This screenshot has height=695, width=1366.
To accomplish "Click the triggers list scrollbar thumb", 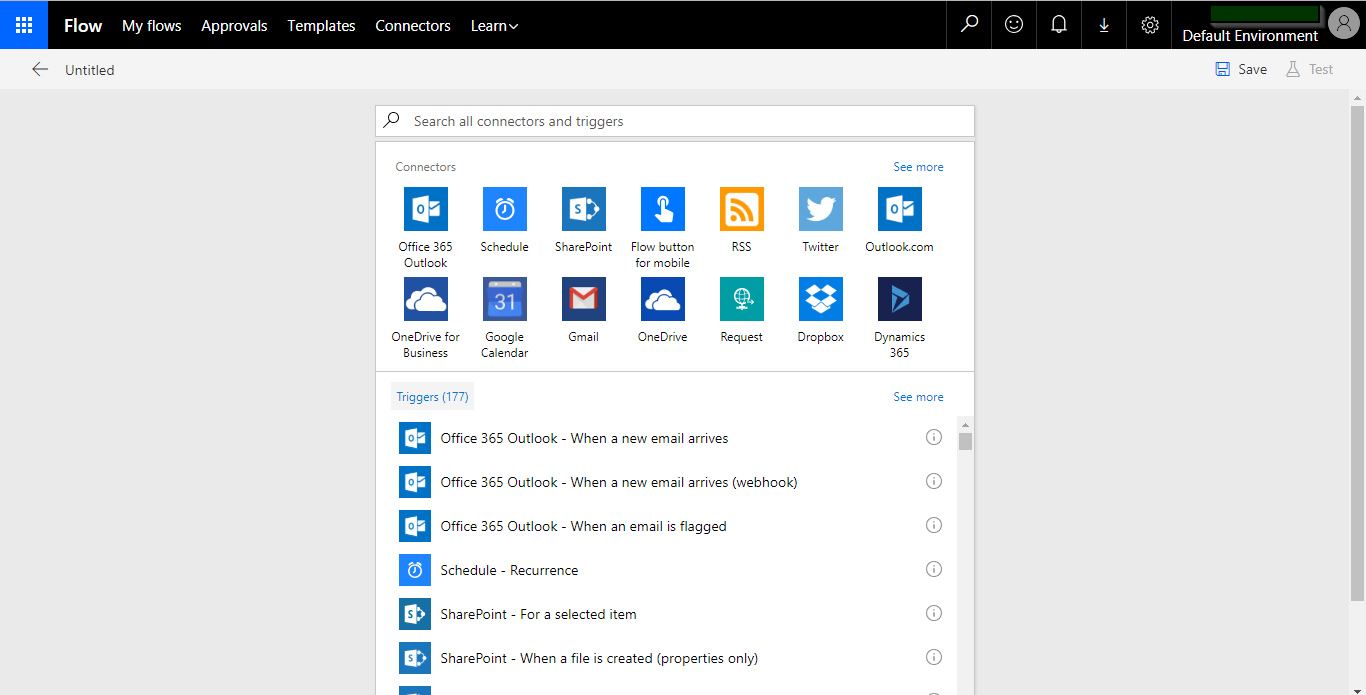I will coord(965,442).
